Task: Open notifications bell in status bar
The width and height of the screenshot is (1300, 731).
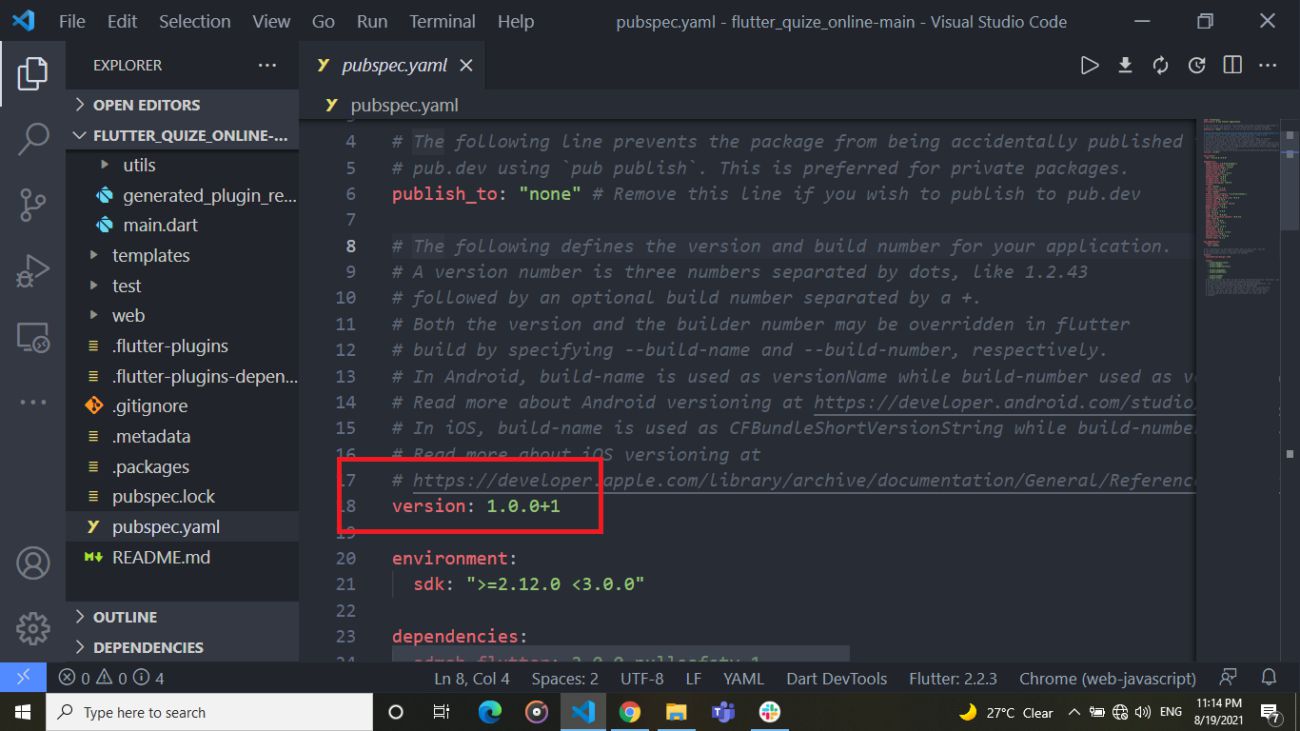Action: tap(1269, 678)
